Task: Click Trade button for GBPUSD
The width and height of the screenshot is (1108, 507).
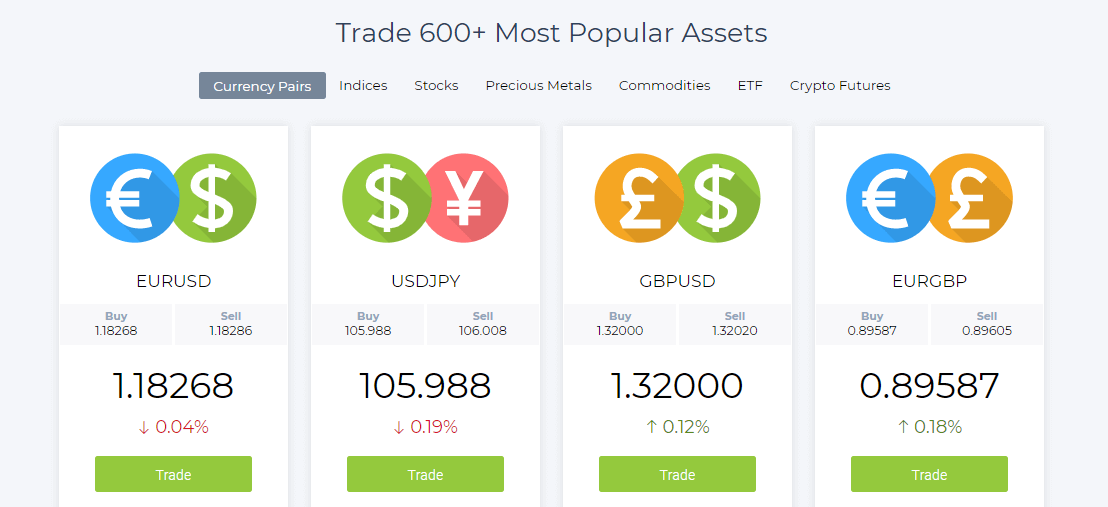Action: coord(677,474)
